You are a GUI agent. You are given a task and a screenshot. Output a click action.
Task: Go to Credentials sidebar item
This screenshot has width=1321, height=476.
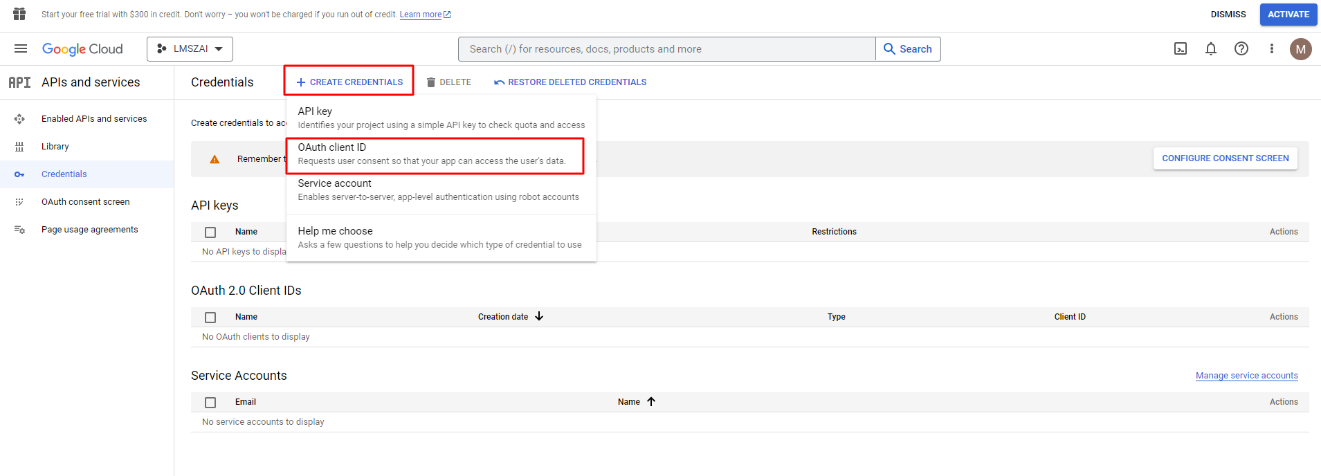pyautogui.click(x=64, y=174)
